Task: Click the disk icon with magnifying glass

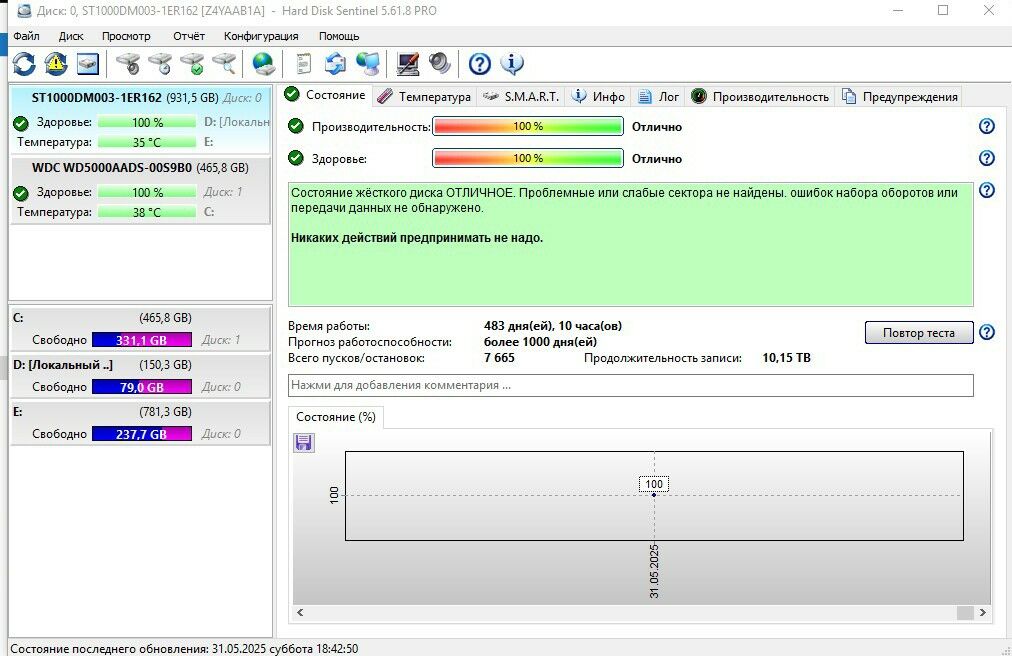Action: [224, 64]
